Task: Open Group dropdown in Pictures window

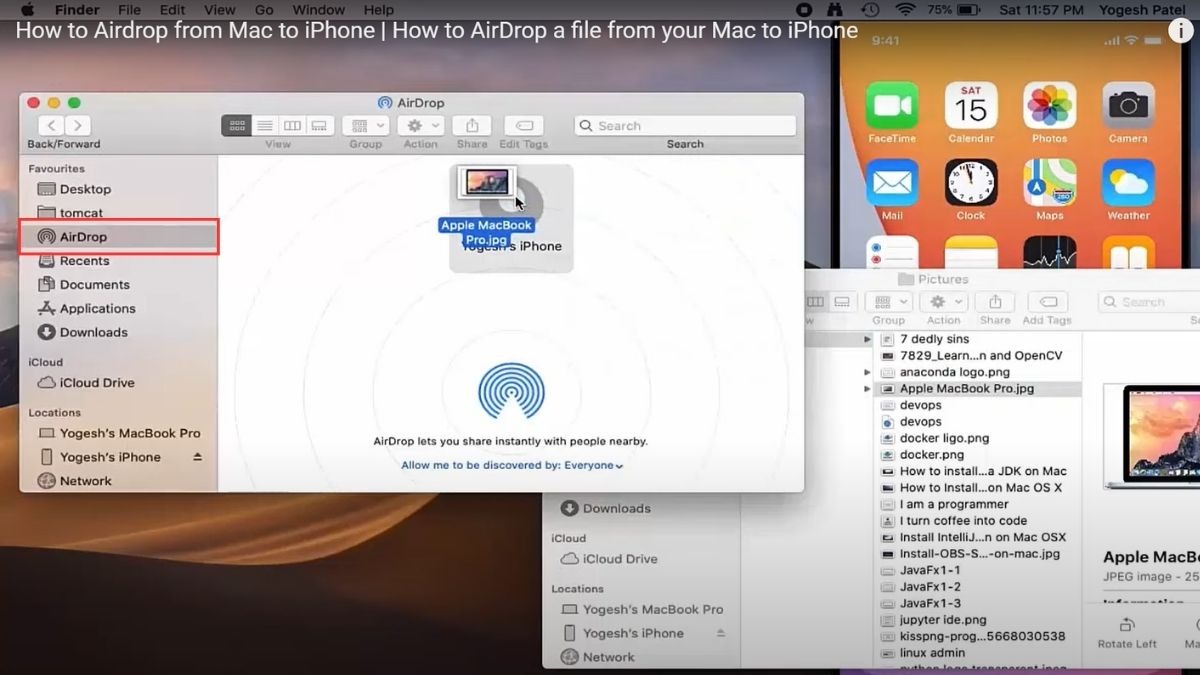Action: point(888,302)
